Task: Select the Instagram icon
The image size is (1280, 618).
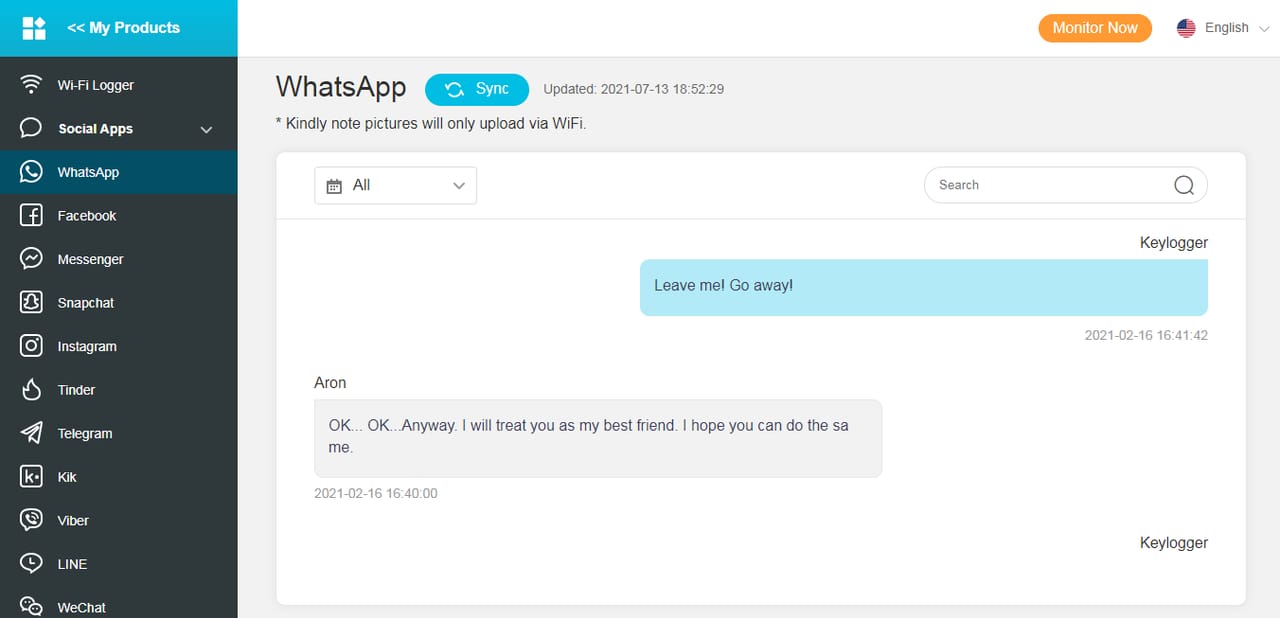Action: (x=31, y=345)
